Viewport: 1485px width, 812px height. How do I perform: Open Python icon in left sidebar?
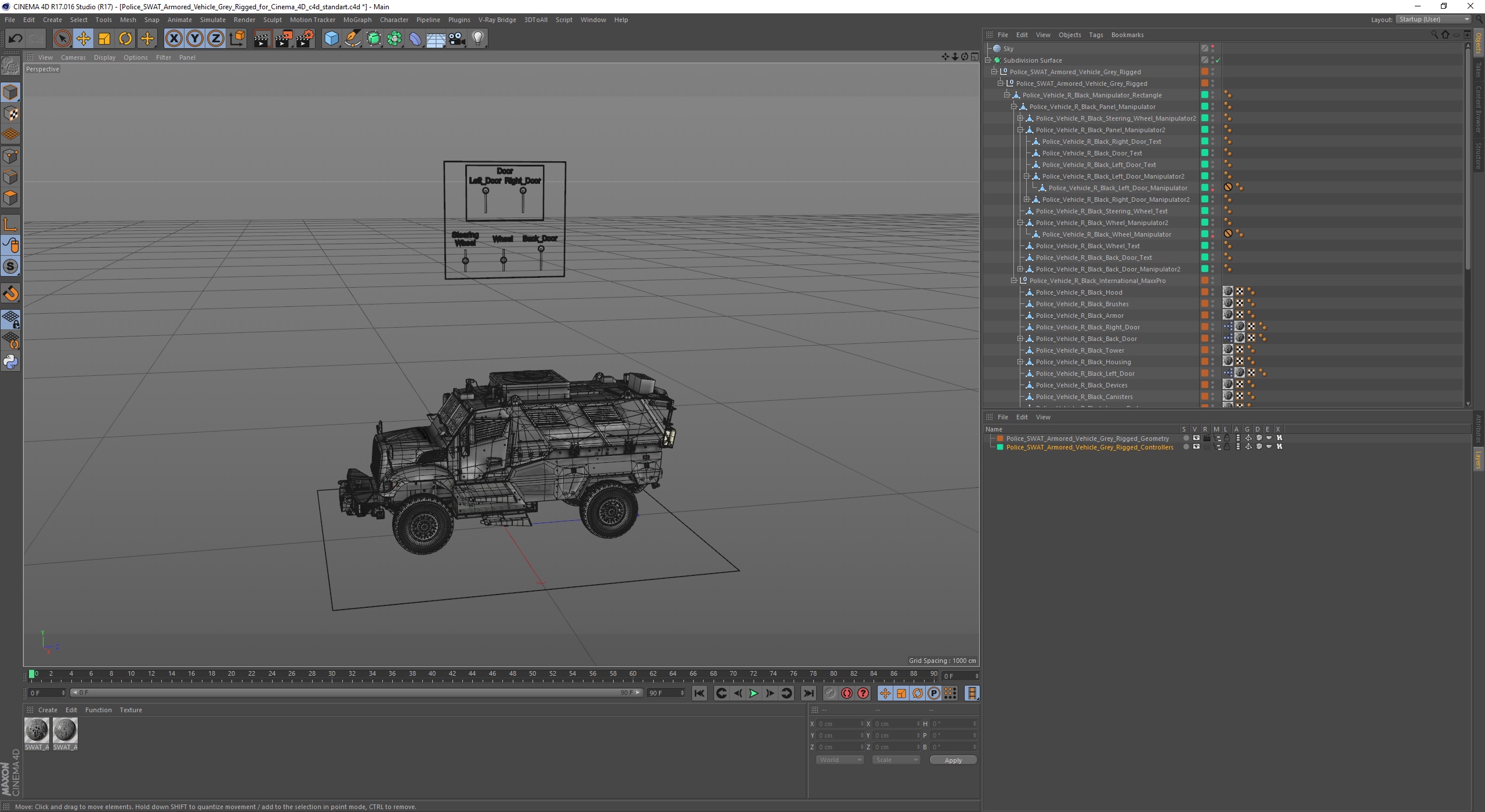click(x=10, y=362)
